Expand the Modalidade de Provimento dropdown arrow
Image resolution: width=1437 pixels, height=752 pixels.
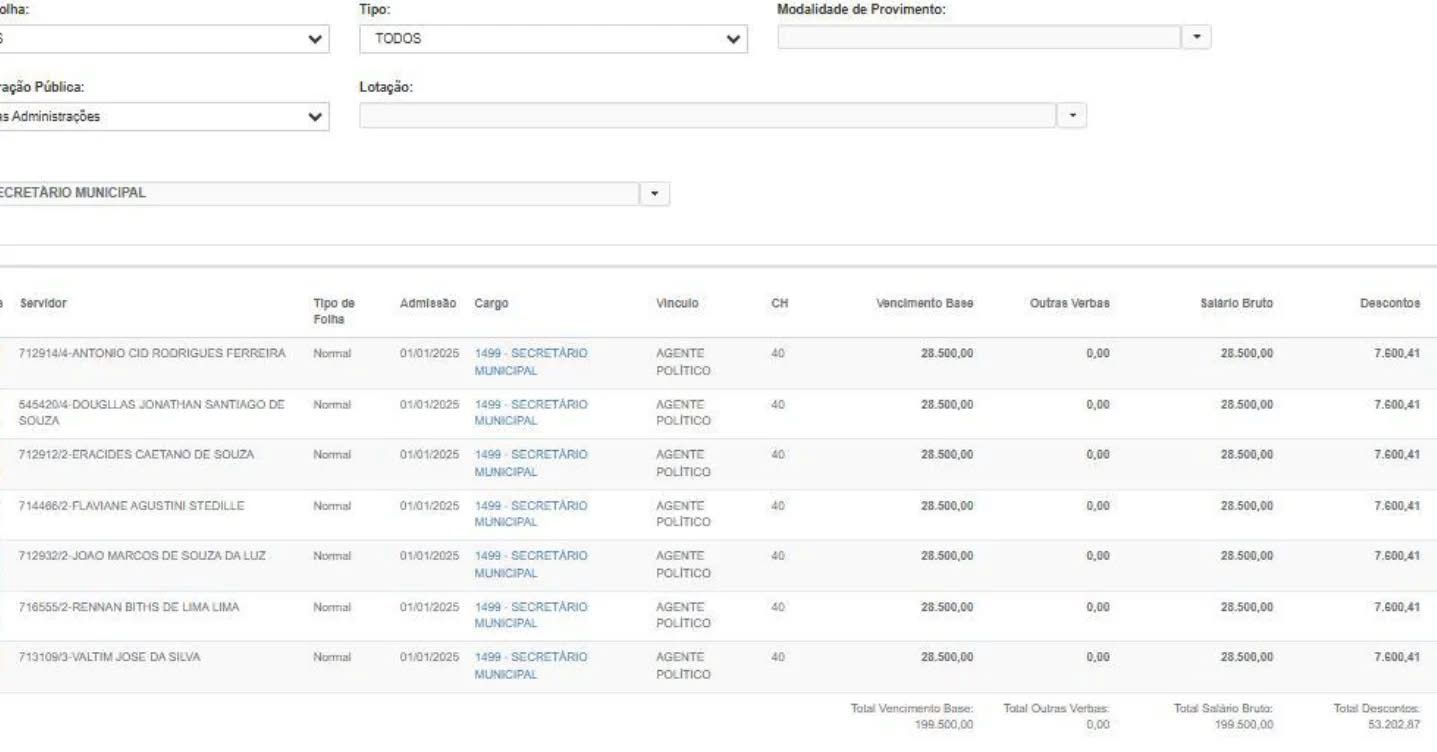tap(1196, 37)
